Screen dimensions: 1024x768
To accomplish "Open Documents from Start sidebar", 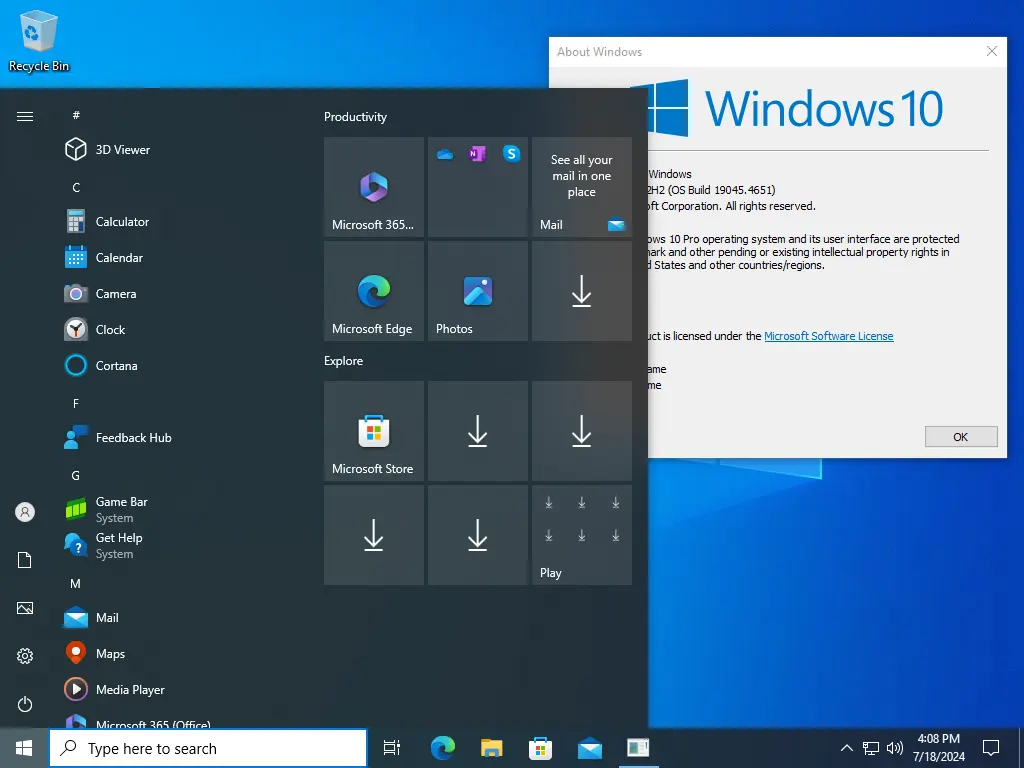I will point(25,560).
